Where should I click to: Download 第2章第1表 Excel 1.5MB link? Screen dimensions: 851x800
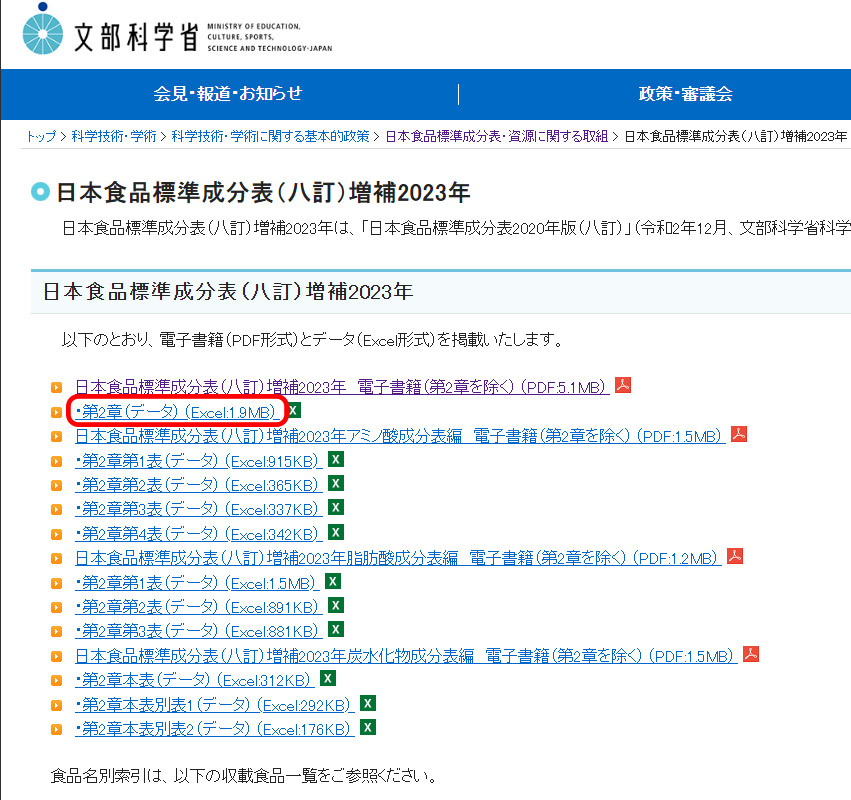click(x=197, y=583)
